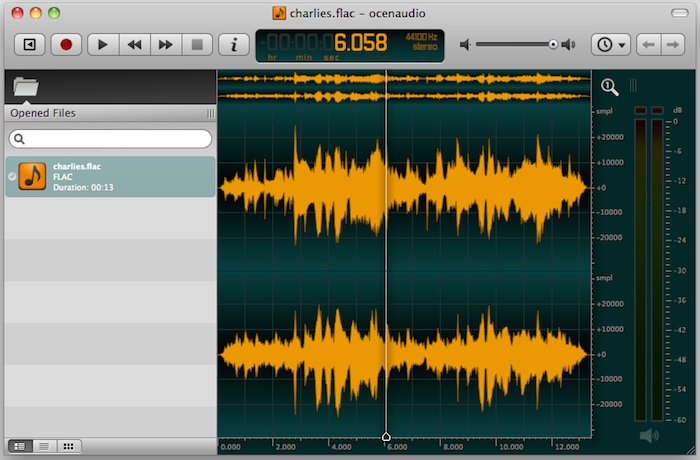The width and height of the screenshot is (700, 460).
Task: Switch to compact list view
Action: tap(44, 446)
